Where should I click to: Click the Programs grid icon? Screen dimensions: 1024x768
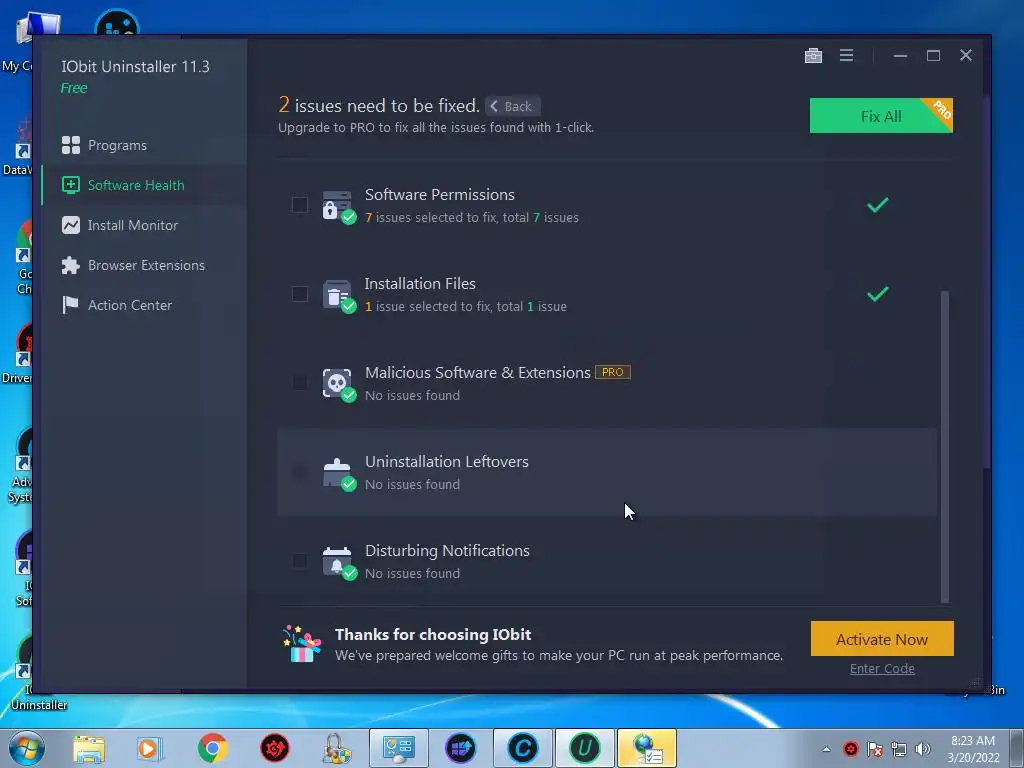(x=71, y=145)
